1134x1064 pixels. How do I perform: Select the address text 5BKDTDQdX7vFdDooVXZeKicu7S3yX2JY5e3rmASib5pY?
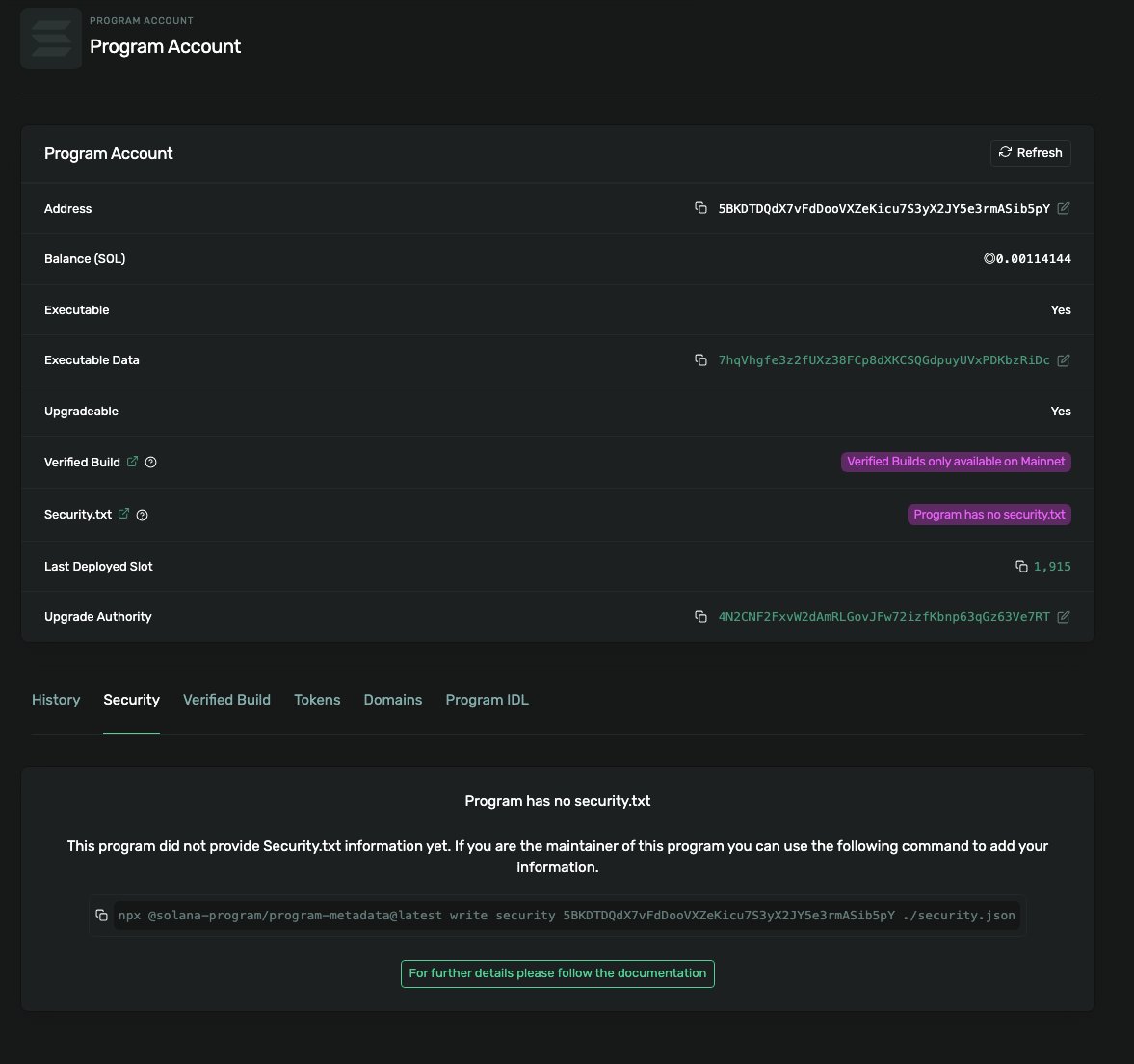[x=883, y=208]
